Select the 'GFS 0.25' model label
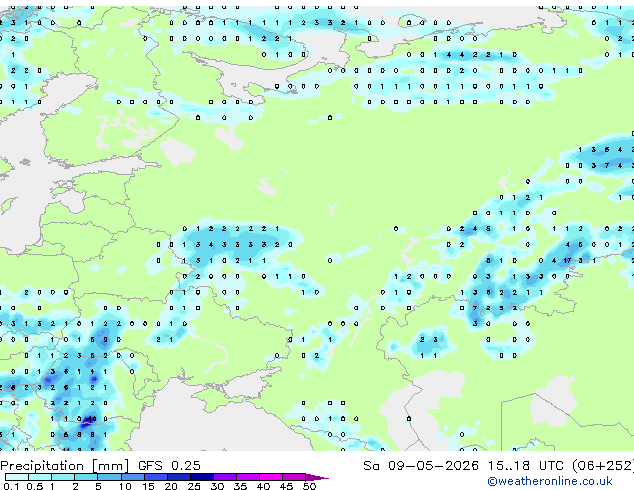 169,466
